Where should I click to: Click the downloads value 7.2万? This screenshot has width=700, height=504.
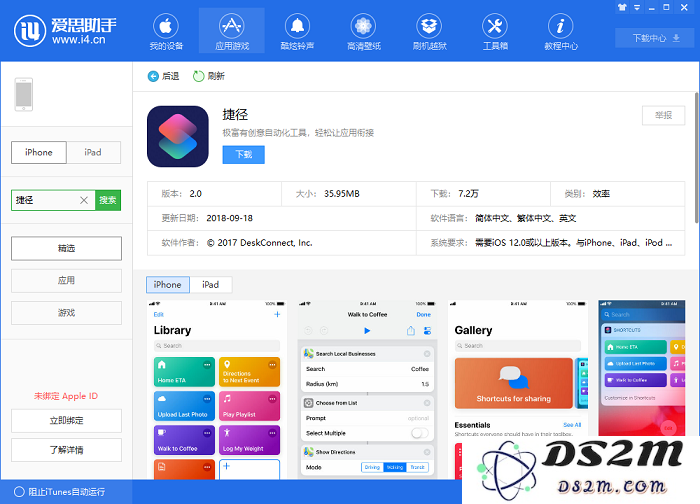click(468, 194)
